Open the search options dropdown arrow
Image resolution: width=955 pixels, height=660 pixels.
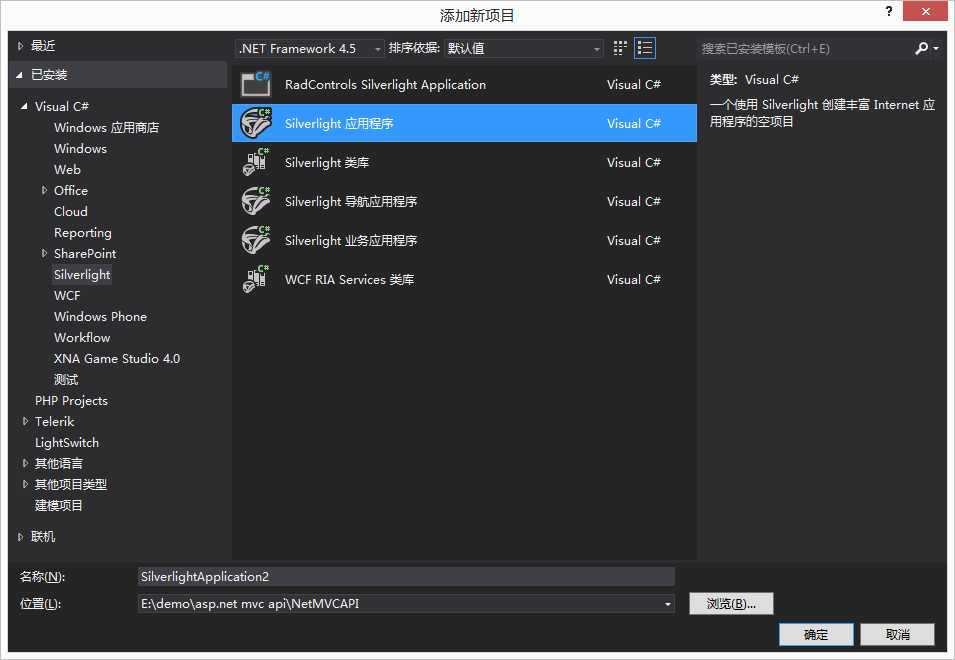coord(936,48)
